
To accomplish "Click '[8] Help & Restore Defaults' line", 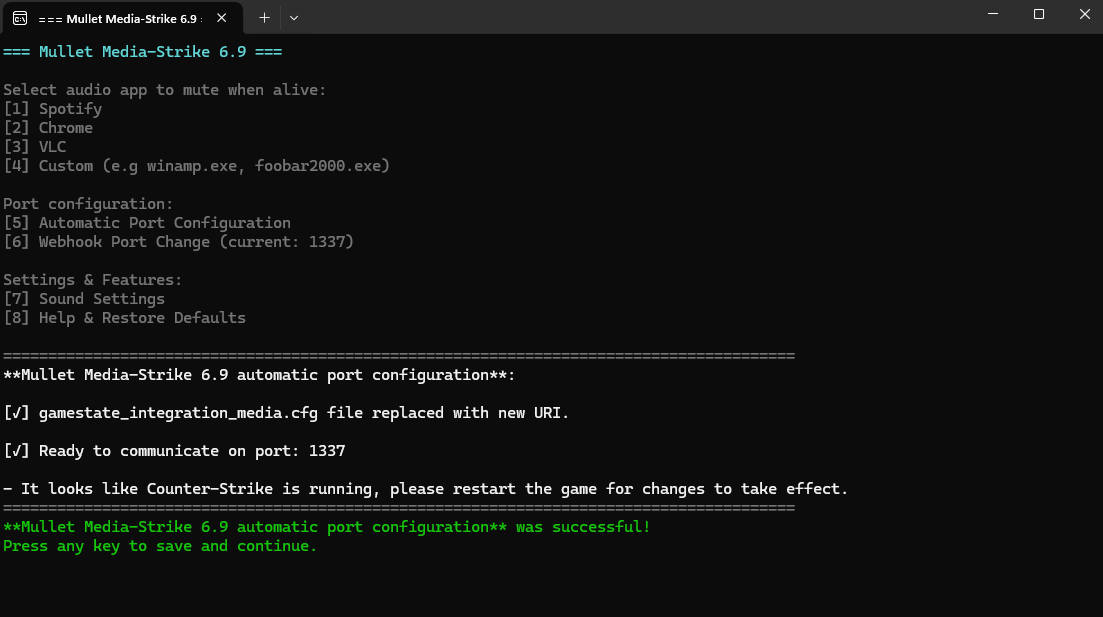I will [125, 318].
